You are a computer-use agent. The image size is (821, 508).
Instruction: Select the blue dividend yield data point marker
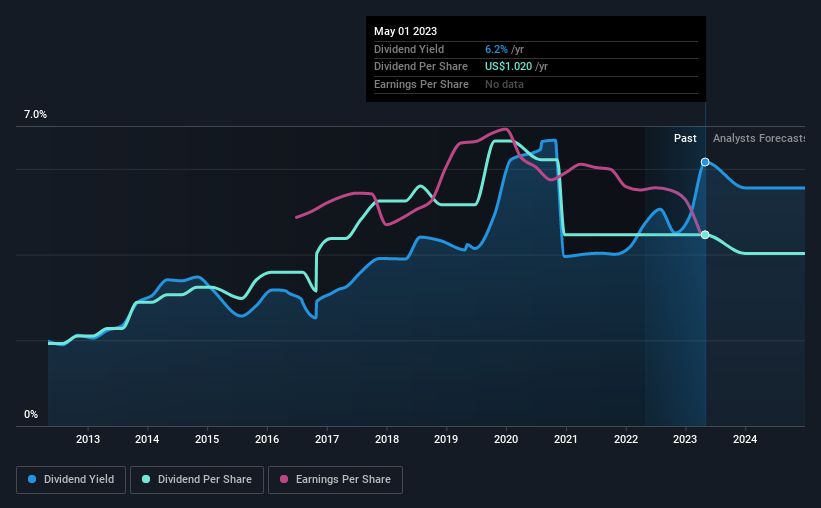point(705,162)
